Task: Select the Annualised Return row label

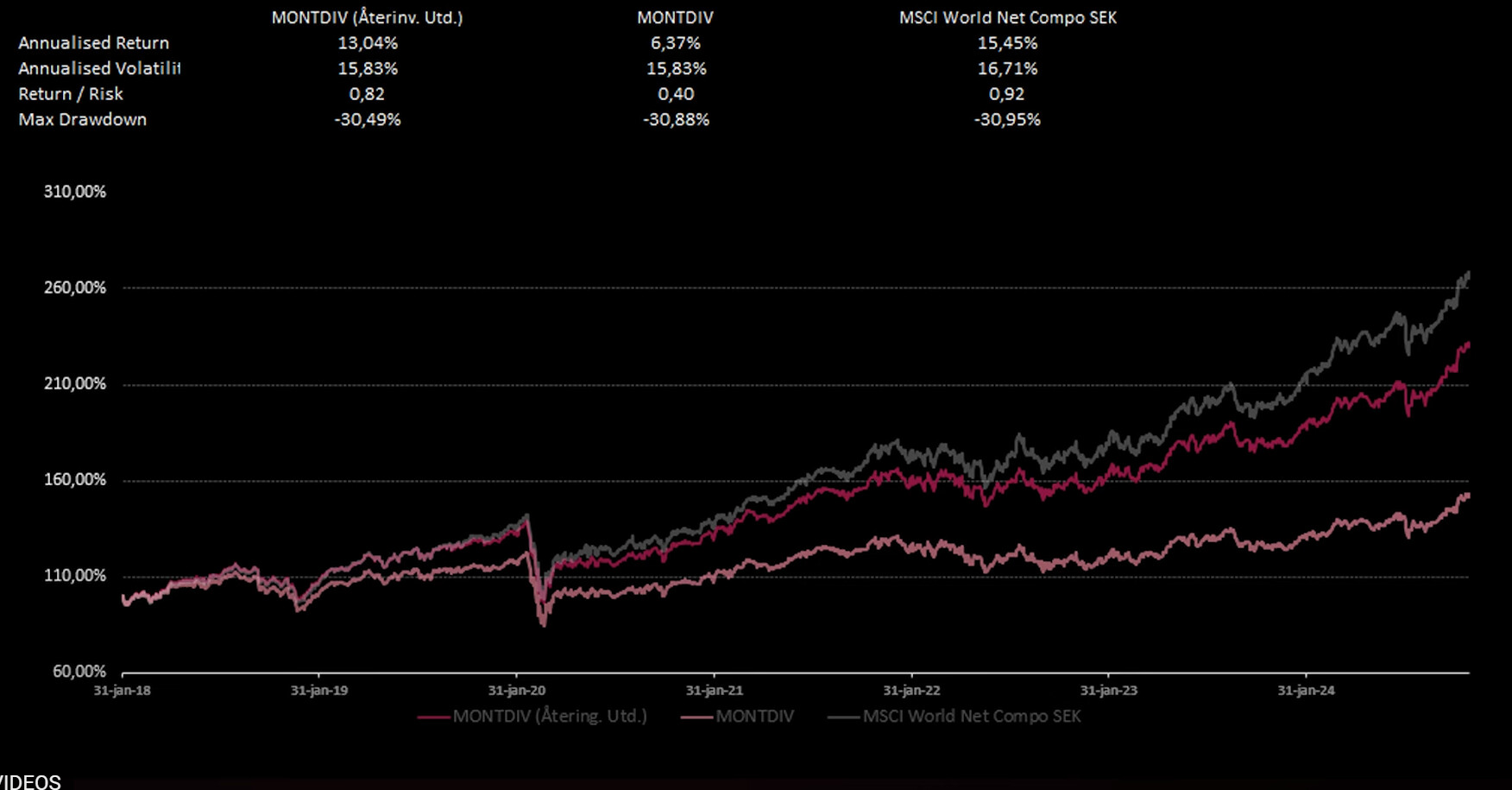Action: (x=93, y=43)
